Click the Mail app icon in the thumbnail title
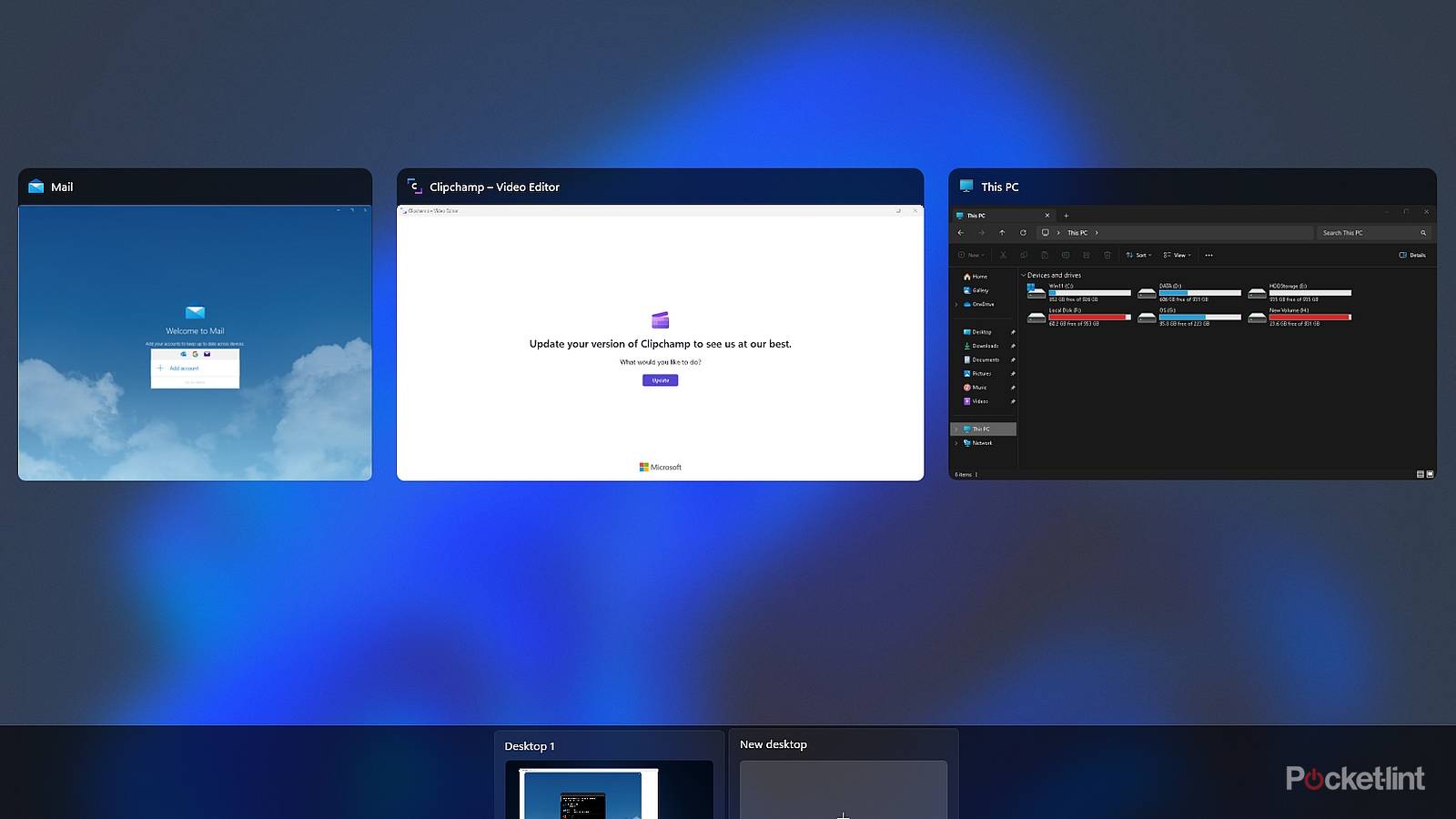Viewport: 1456px width, 819px height. click(x=36, y=187)
